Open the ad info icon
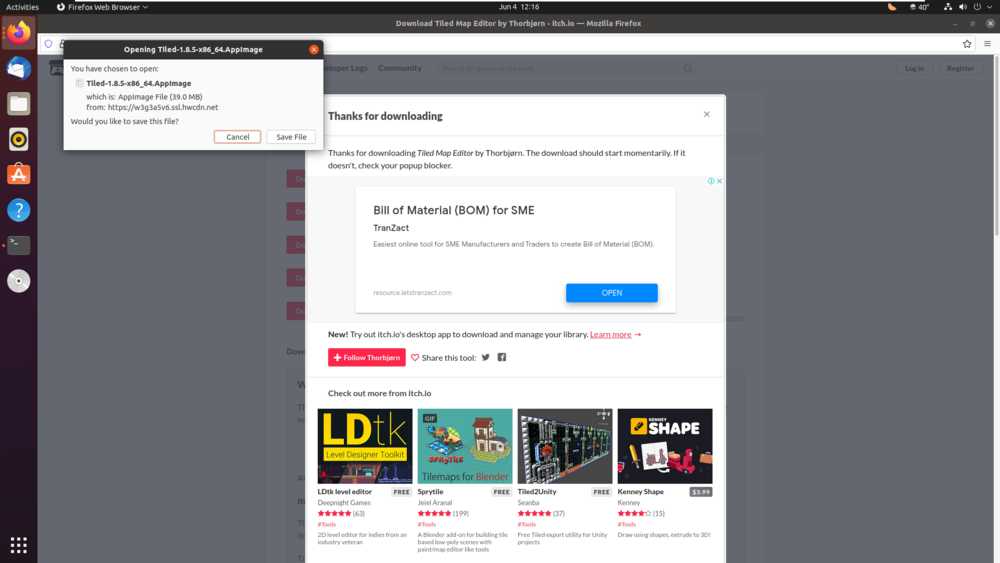The width and height of the screenshot is (1000, 563). [711, 181]
